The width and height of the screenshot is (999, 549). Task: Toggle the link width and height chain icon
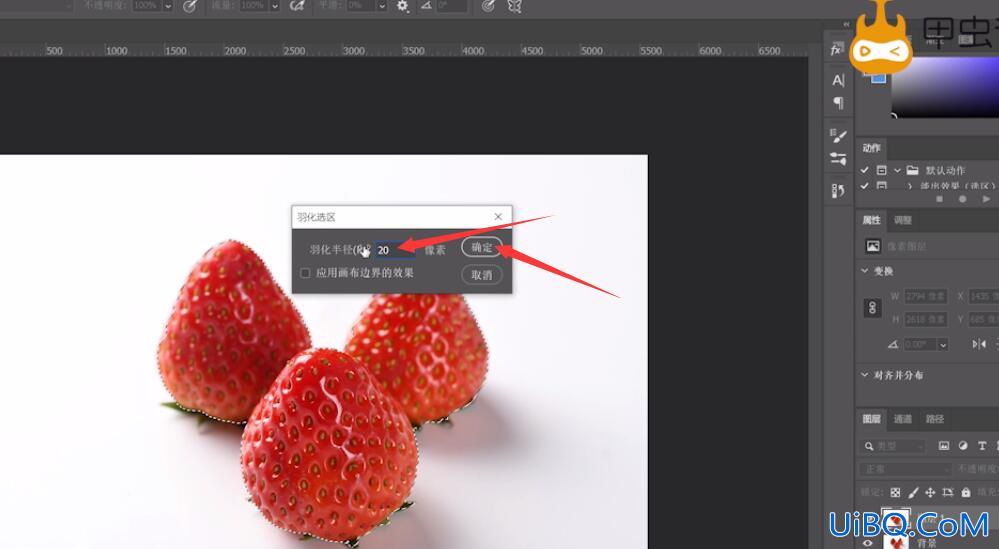[872, 308]
